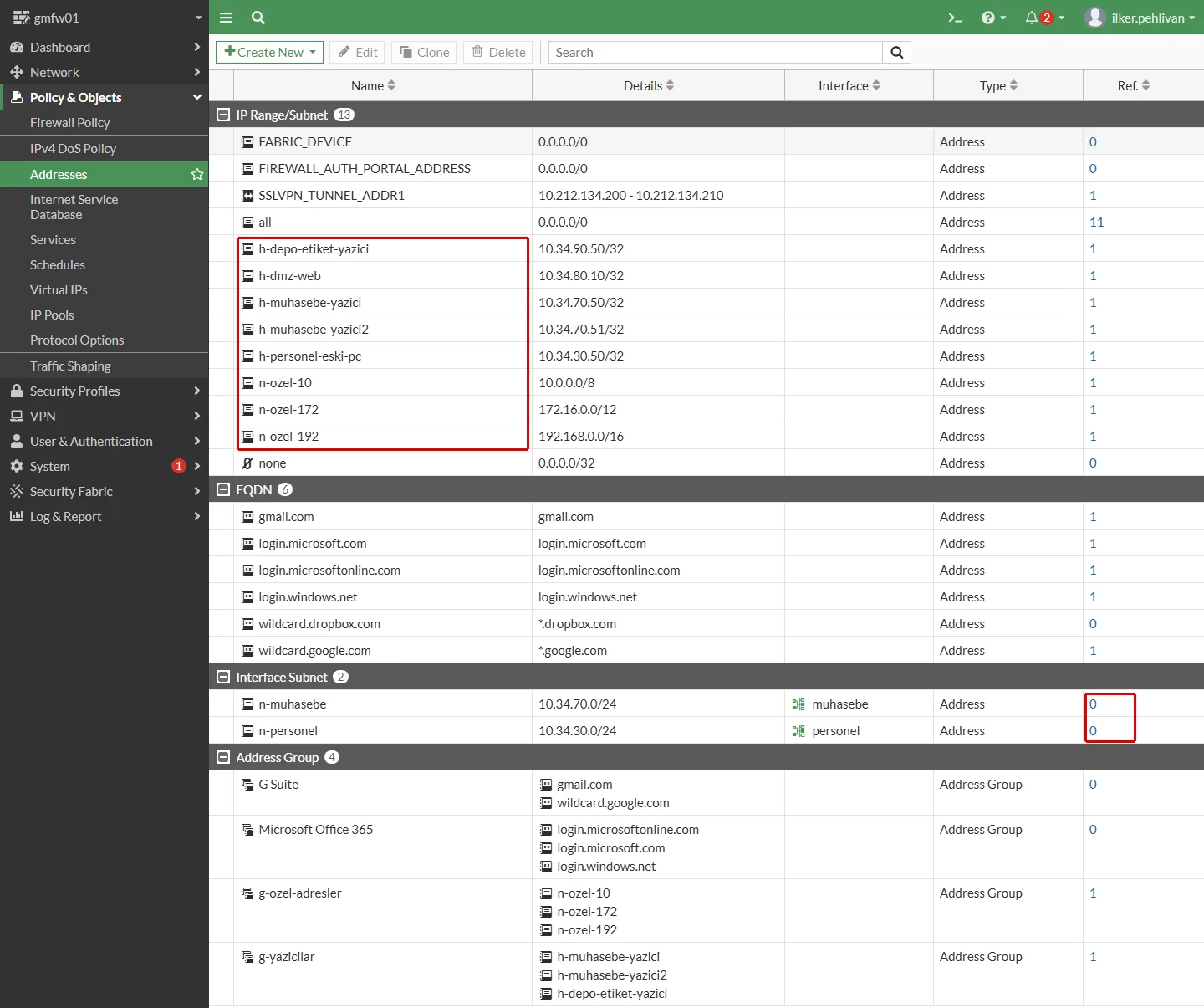Click the Log & Report chart icon

(x=17, y=516)
